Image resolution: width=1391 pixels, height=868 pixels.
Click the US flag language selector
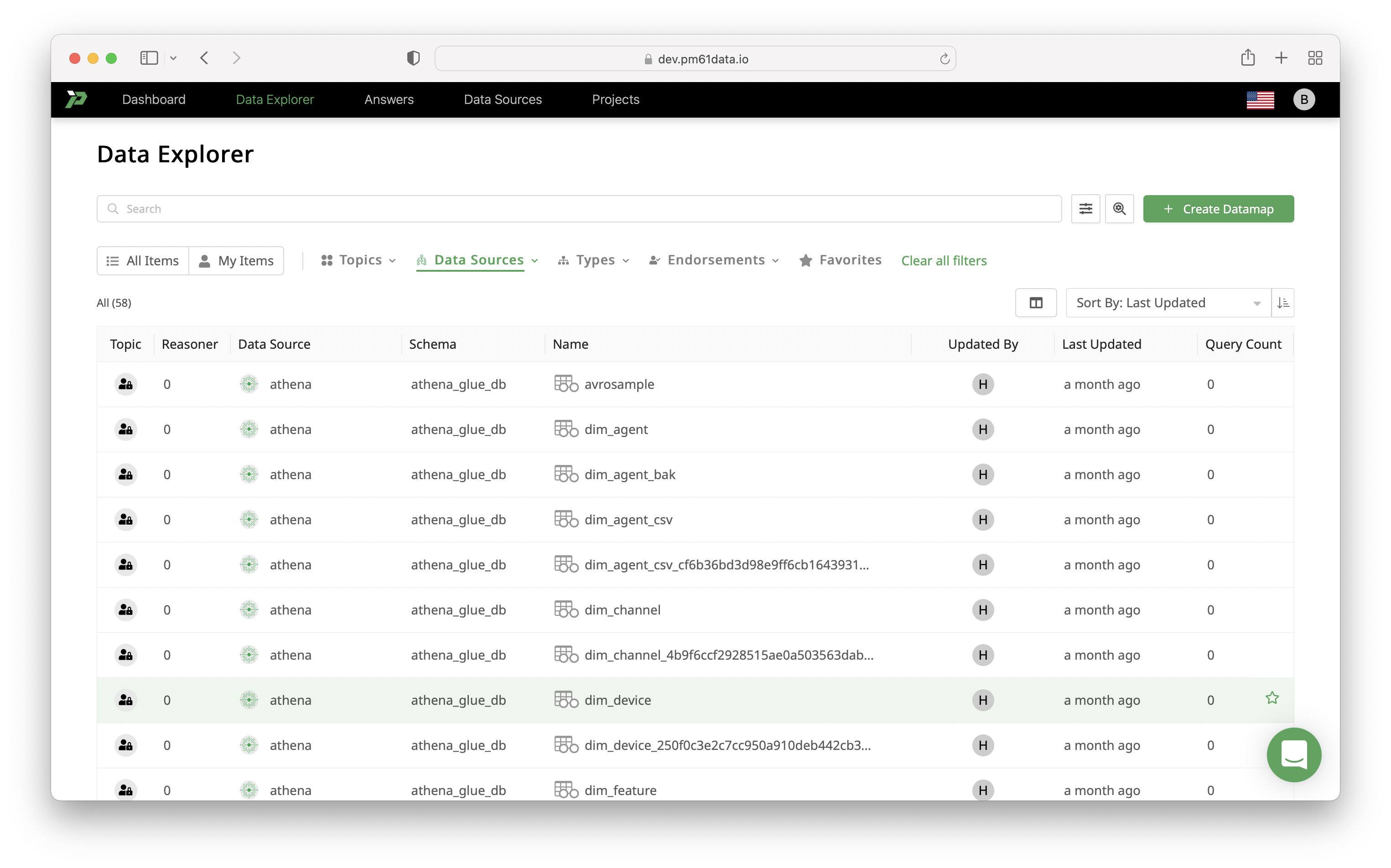tap(1260, 100)
